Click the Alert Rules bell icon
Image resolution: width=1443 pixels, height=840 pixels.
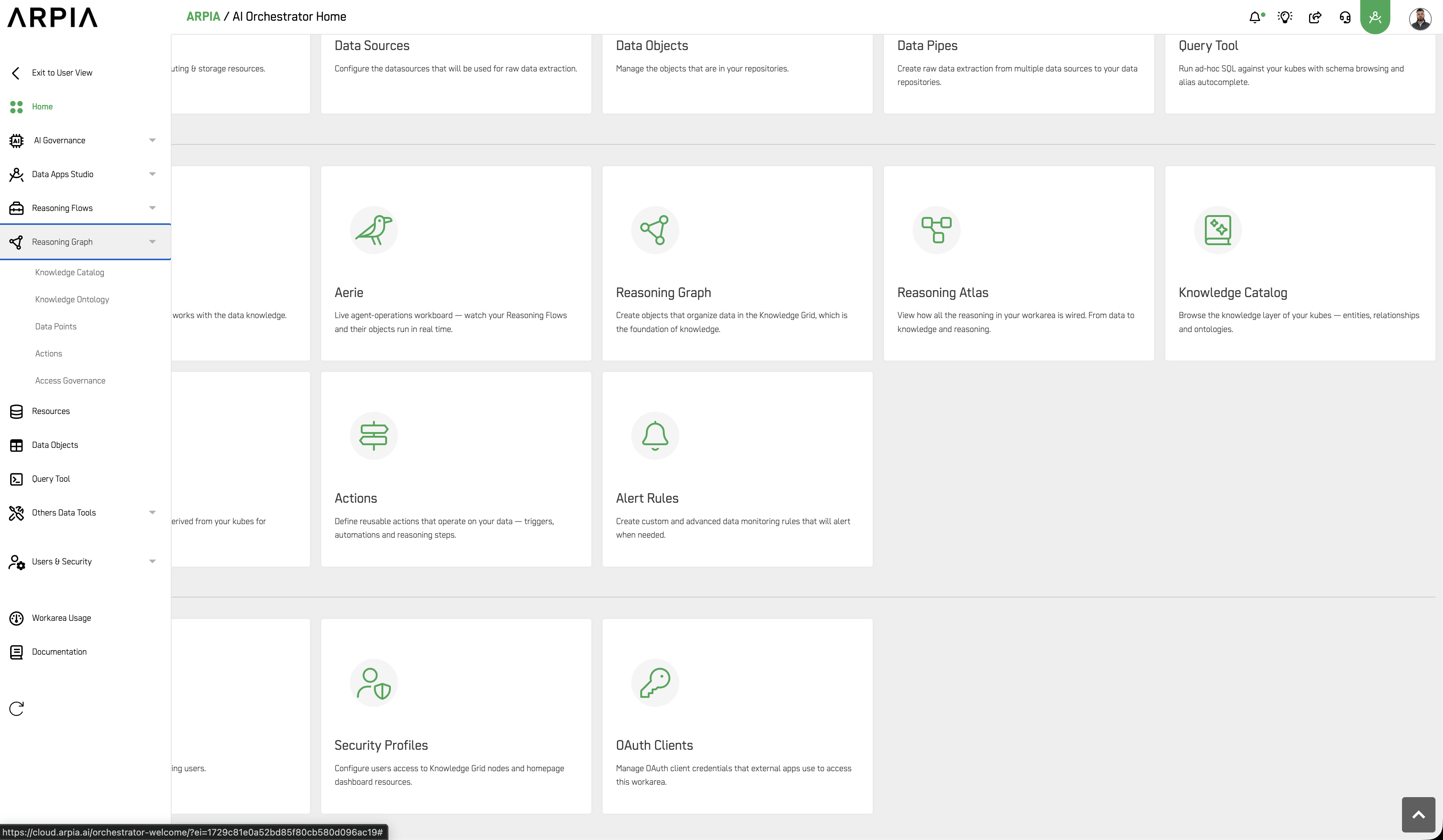pyautogui.click(x=655, y=436)
